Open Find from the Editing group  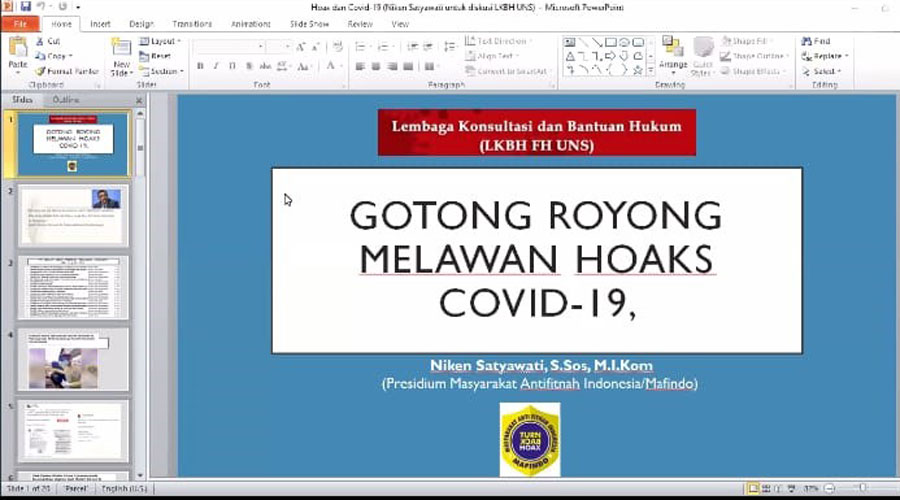(x=816, y=41)
